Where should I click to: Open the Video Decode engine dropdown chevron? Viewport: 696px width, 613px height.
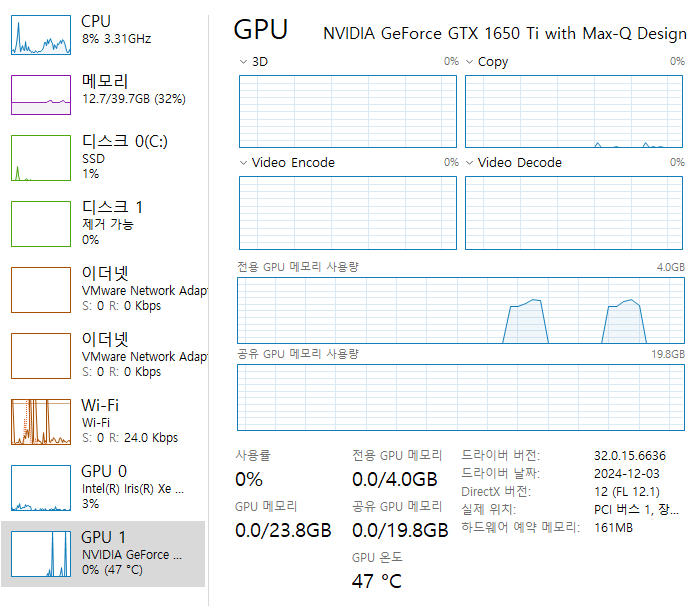pyautogui.click(x=469, y=163)
